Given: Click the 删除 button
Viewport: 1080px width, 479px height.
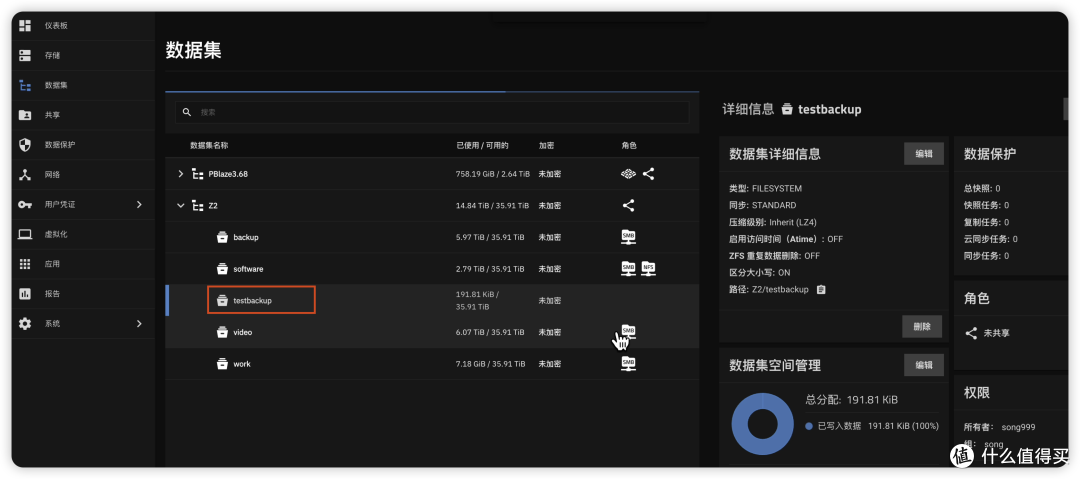Looking at the screenshot, I should [922, 327].
